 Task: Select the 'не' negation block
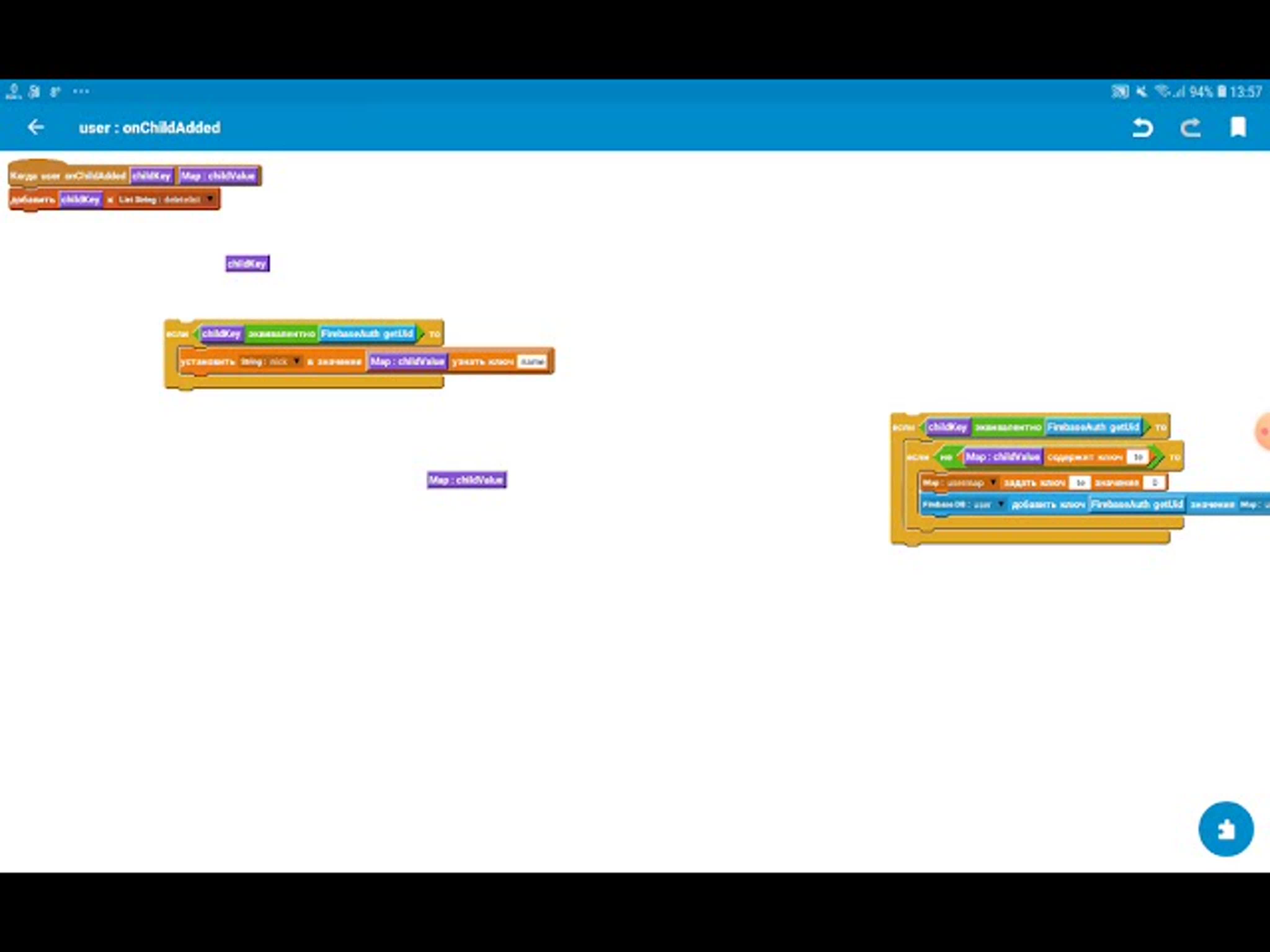946,457
